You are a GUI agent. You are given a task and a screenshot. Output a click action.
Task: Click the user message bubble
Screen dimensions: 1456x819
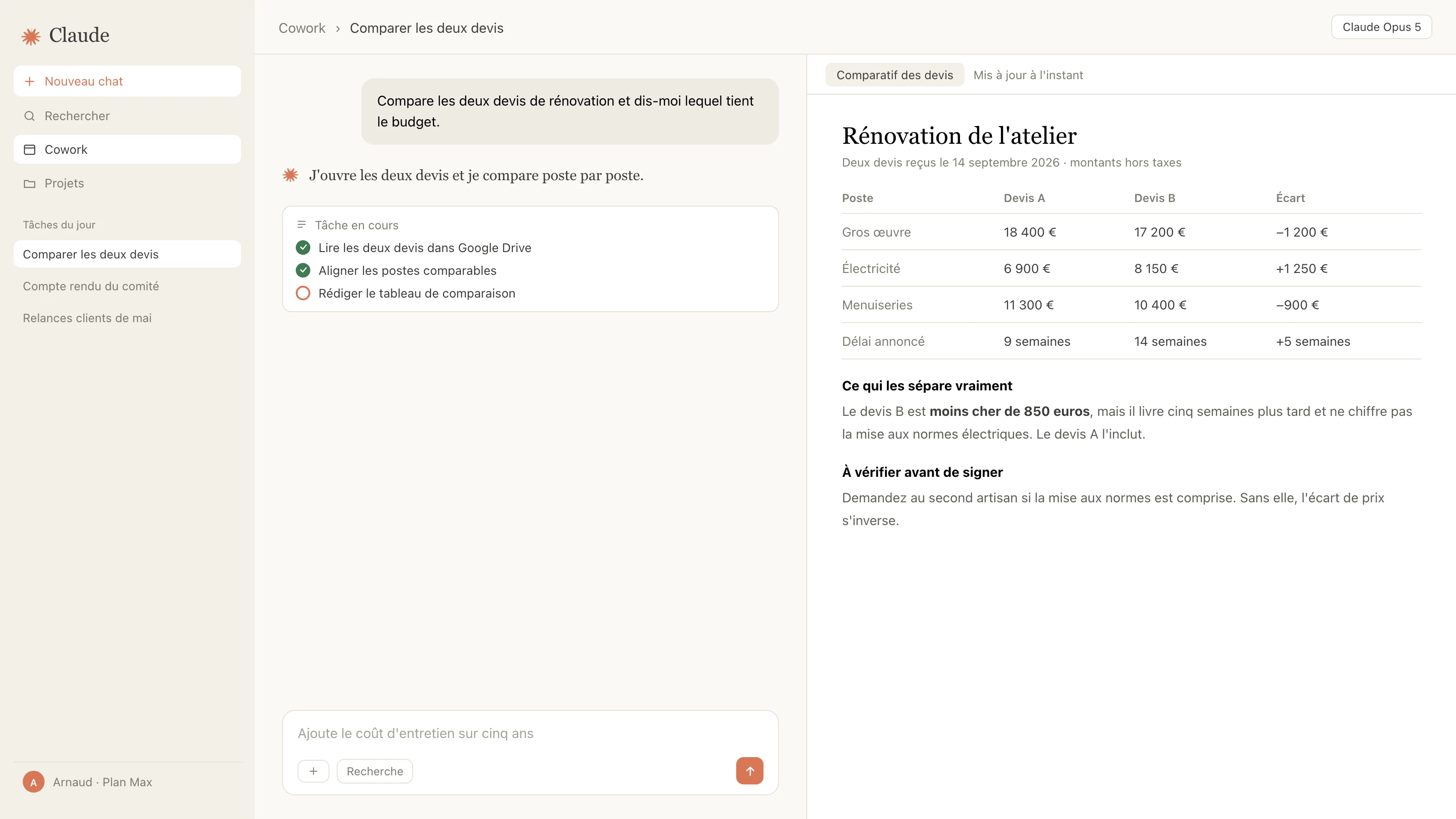[570, 111]
